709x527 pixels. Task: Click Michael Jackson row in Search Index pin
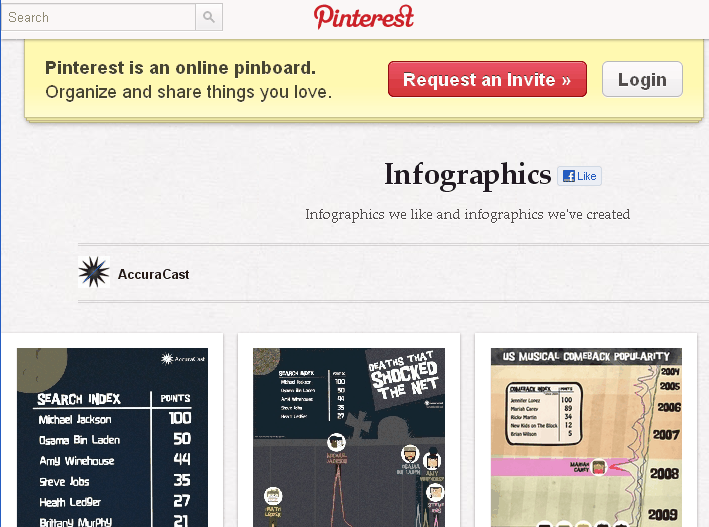pos(115,419)
